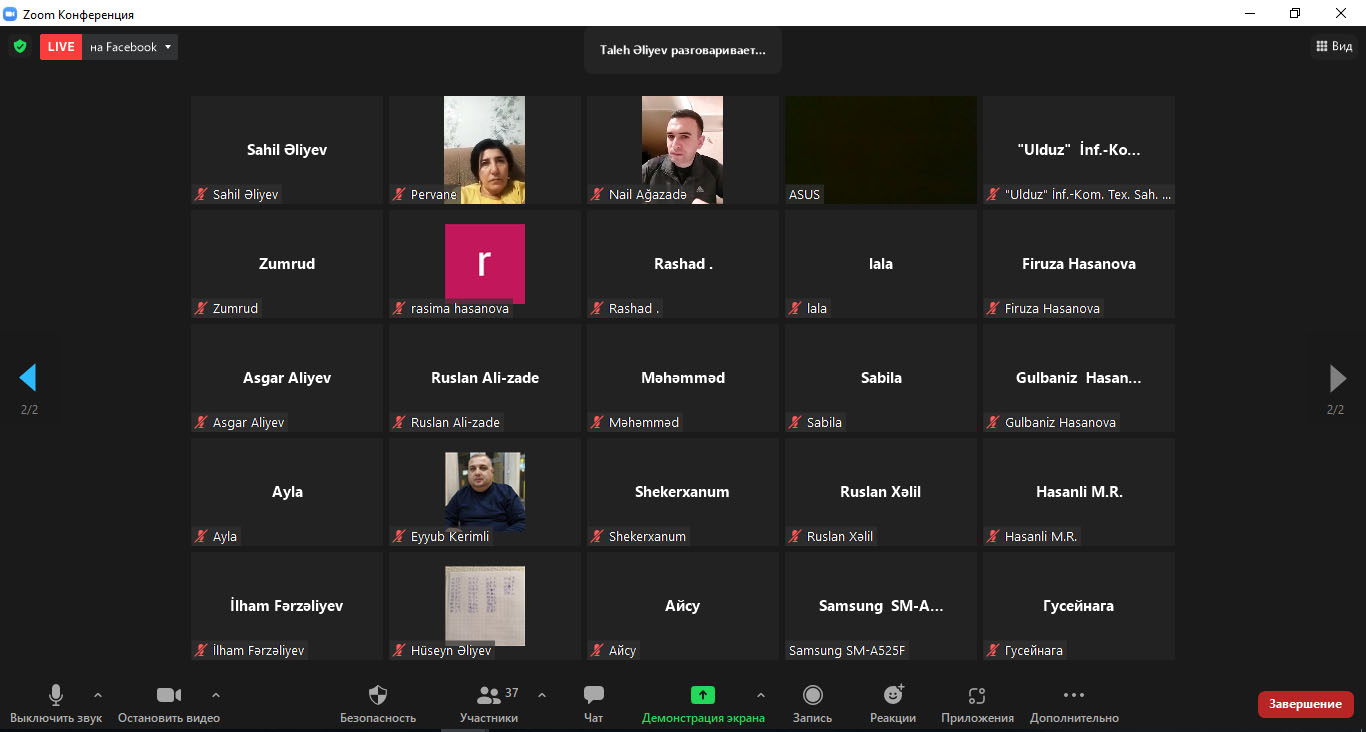Select Pervane's video tile
Image resolution: width=1366 pixels, height=732 pixels.
pyautogui.click(x=485, y=150)
